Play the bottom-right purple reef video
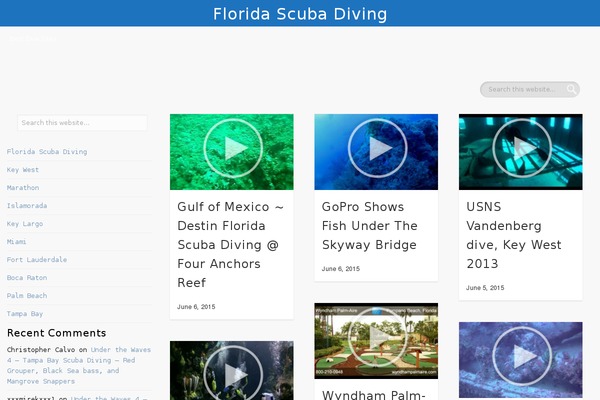The width and height of the screenshot is (600, 400). pos(522,356)
